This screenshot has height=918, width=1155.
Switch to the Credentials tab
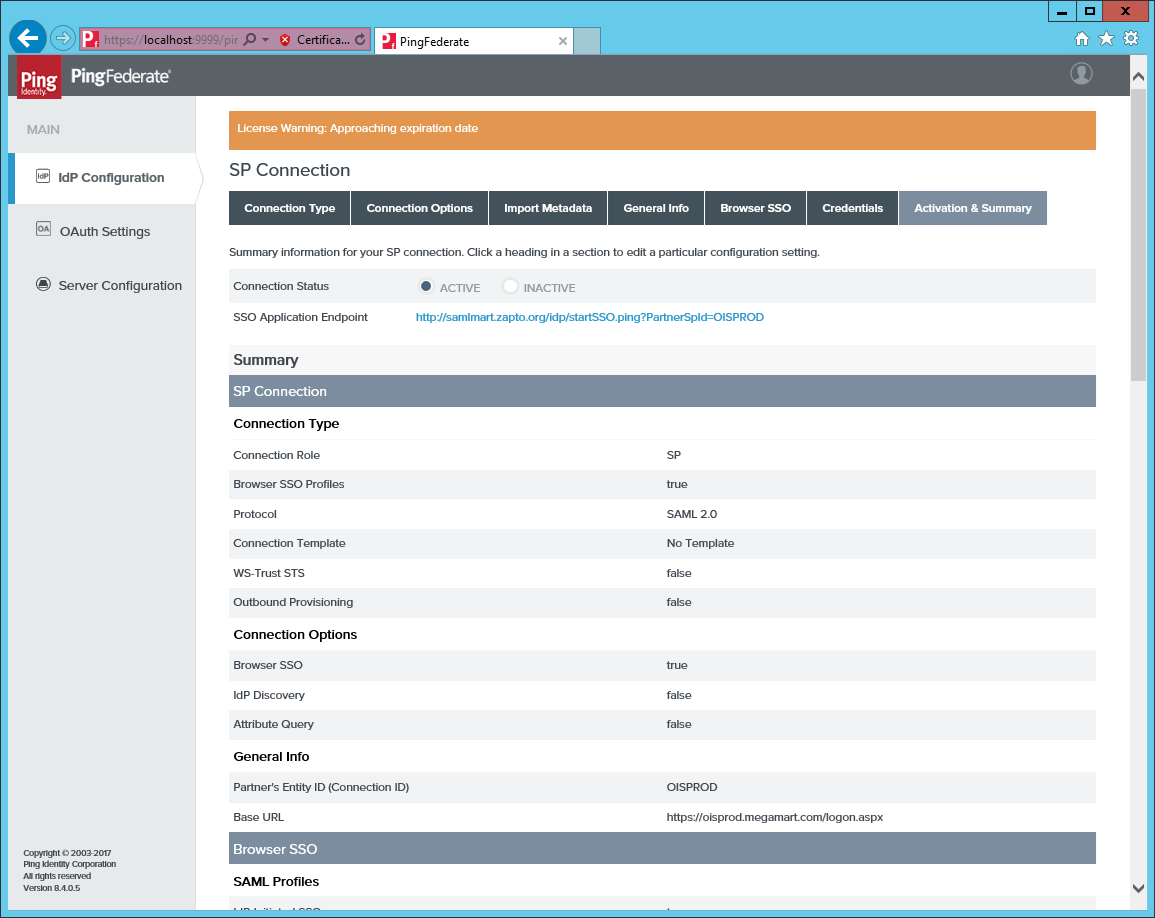click(x=852, y=208)
